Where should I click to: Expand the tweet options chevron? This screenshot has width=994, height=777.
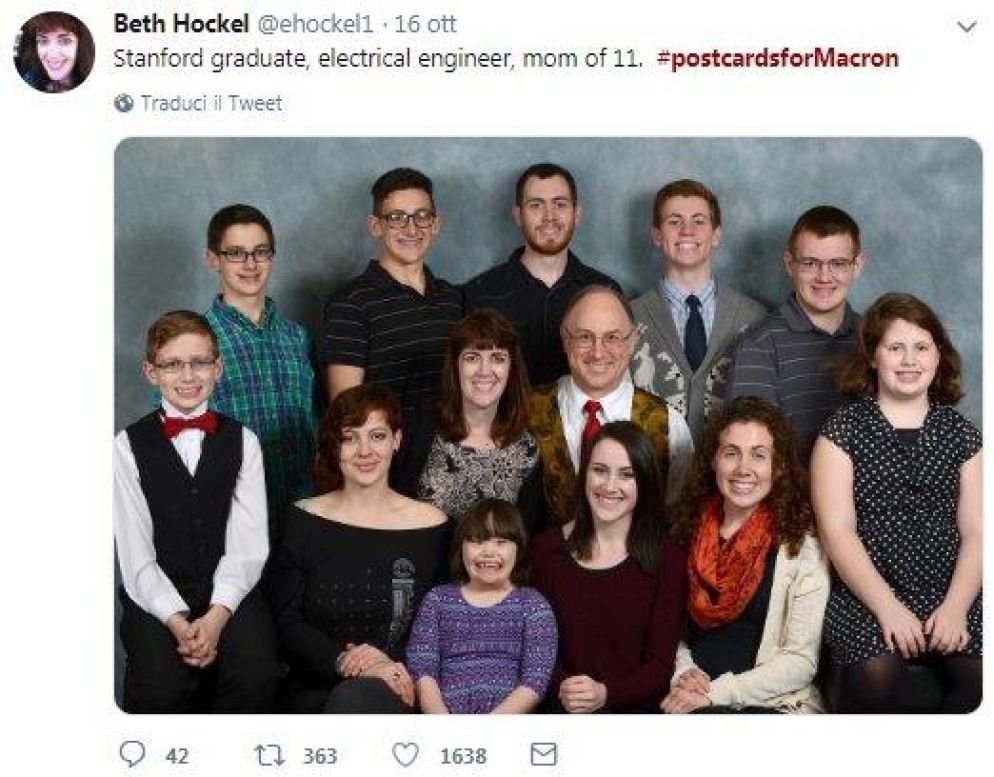pos(966,28)
